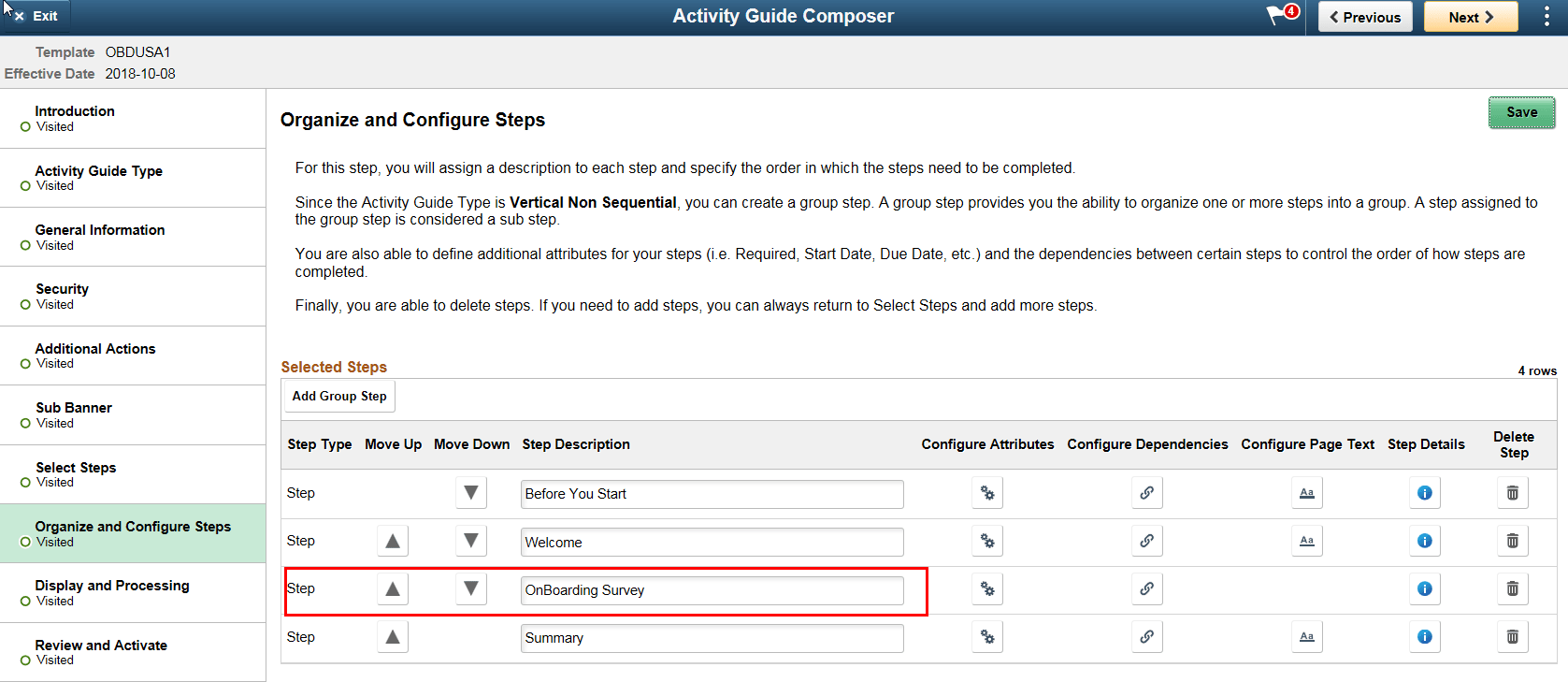Open the actions menu via vertical ellipsis

(1546, 16)
